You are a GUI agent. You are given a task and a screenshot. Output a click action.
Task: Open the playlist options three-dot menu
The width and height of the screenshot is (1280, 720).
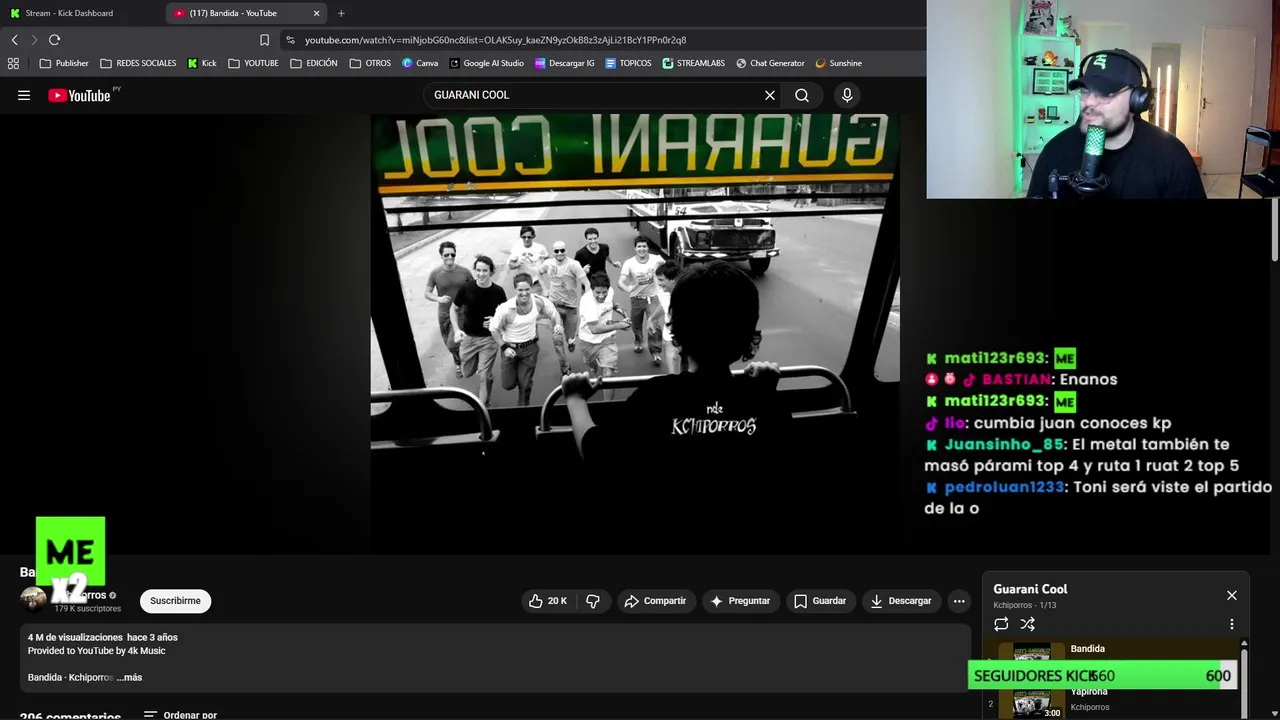tap(1232, 624)
